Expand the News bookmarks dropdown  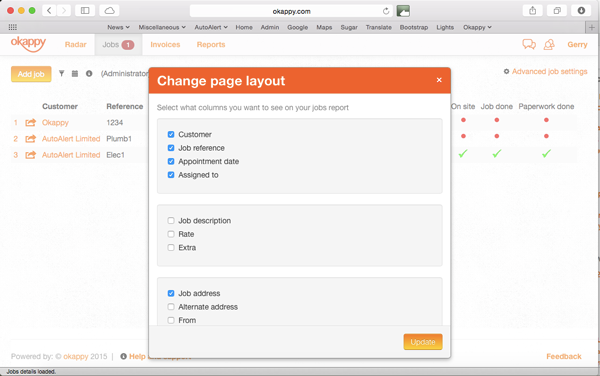coord(118,27)
